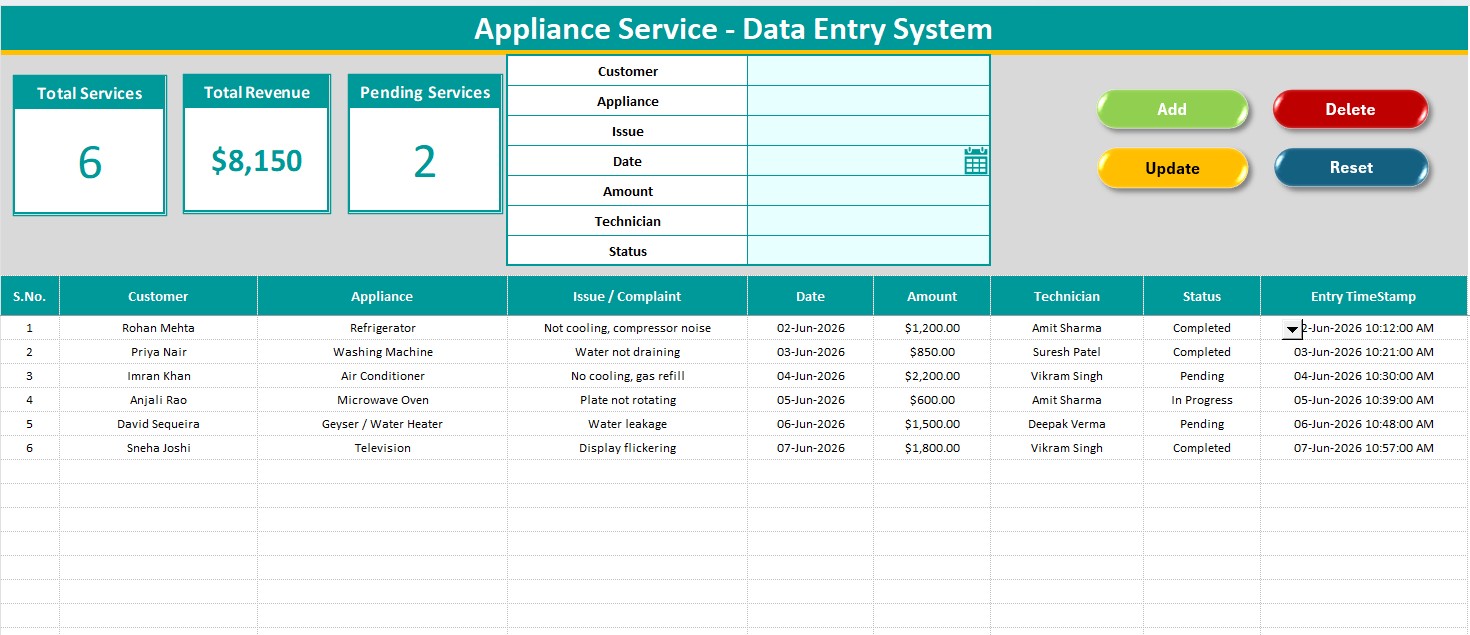Click the S.No. column header
This screenshot has height=635, width=1470.
[x=29, y=296]
